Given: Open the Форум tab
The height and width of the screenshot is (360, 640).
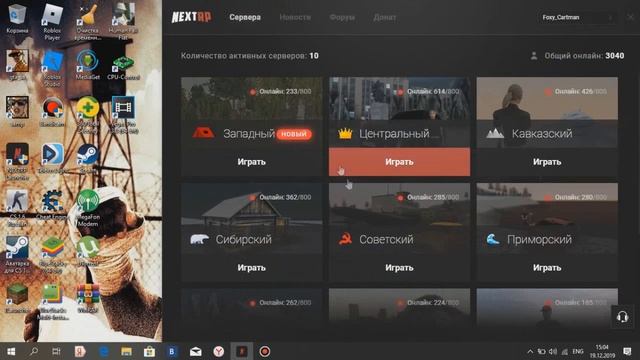Looking at the screenshot, I should coord(342,17).
